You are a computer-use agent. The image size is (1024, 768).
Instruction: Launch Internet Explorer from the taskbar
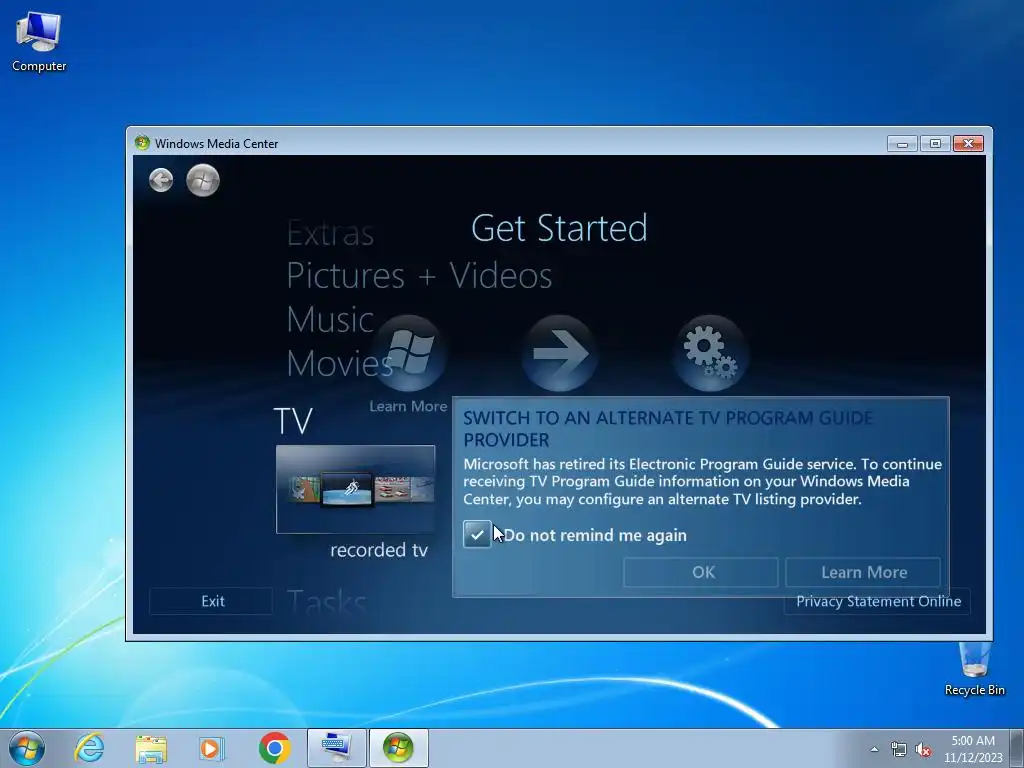89,748
